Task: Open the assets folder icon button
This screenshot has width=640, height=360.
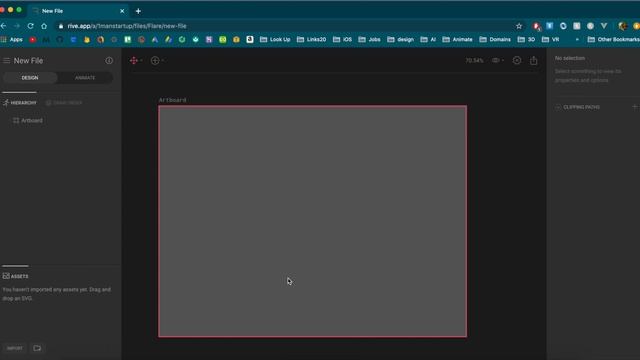Action: pos(37,348)
